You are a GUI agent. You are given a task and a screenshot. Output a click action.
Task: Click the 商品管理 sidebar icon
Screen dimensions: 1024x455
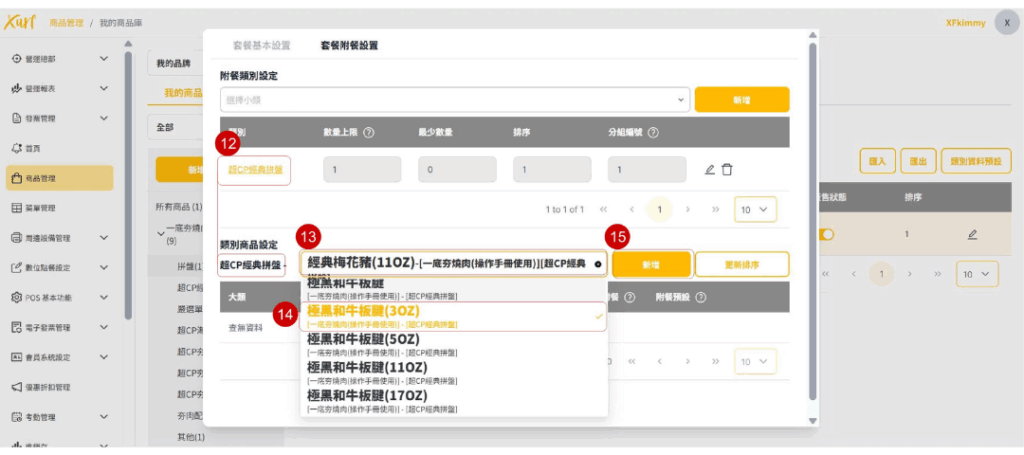pyautogui.click(x=16, y=178)
